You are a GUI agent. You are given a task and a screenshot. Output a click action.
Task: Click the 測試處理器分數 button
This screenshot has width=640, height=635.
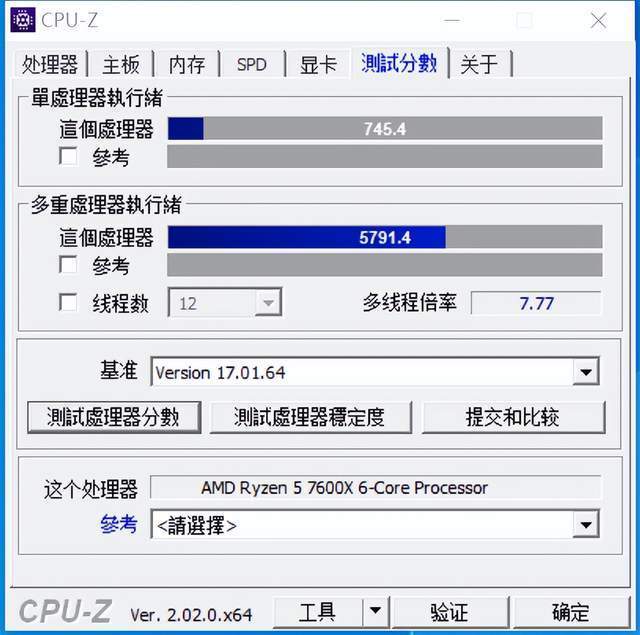(x=114, y=417)
